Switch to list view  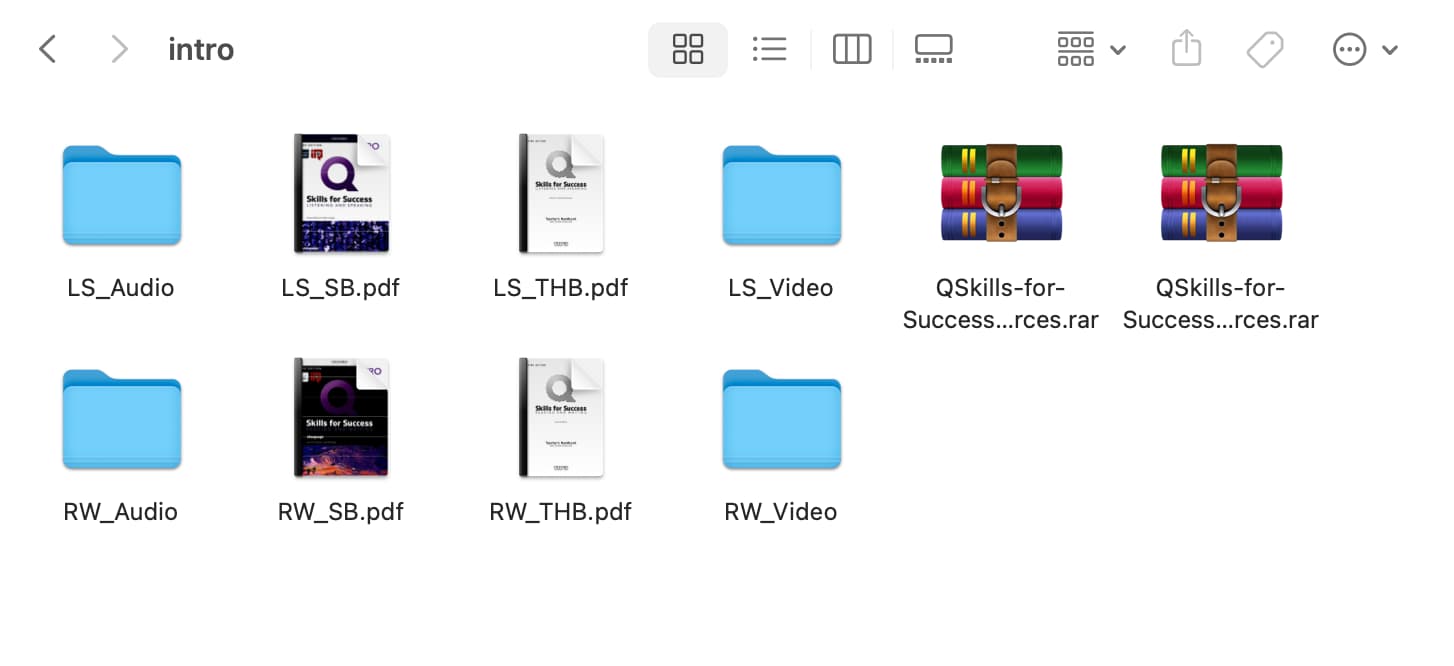click(769, 49)
